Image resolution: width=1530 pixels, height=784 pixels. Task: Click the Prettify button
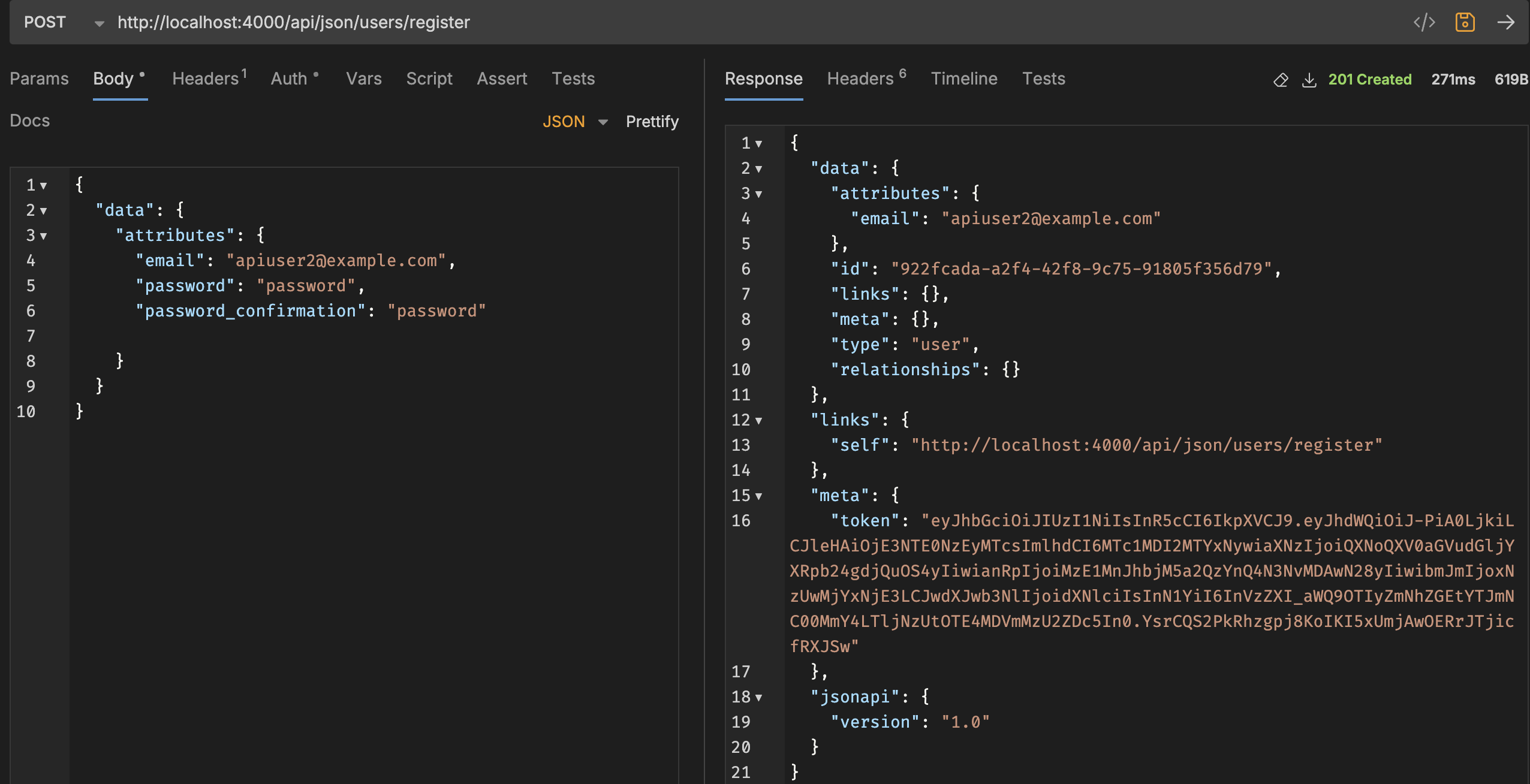pos(652,122)
